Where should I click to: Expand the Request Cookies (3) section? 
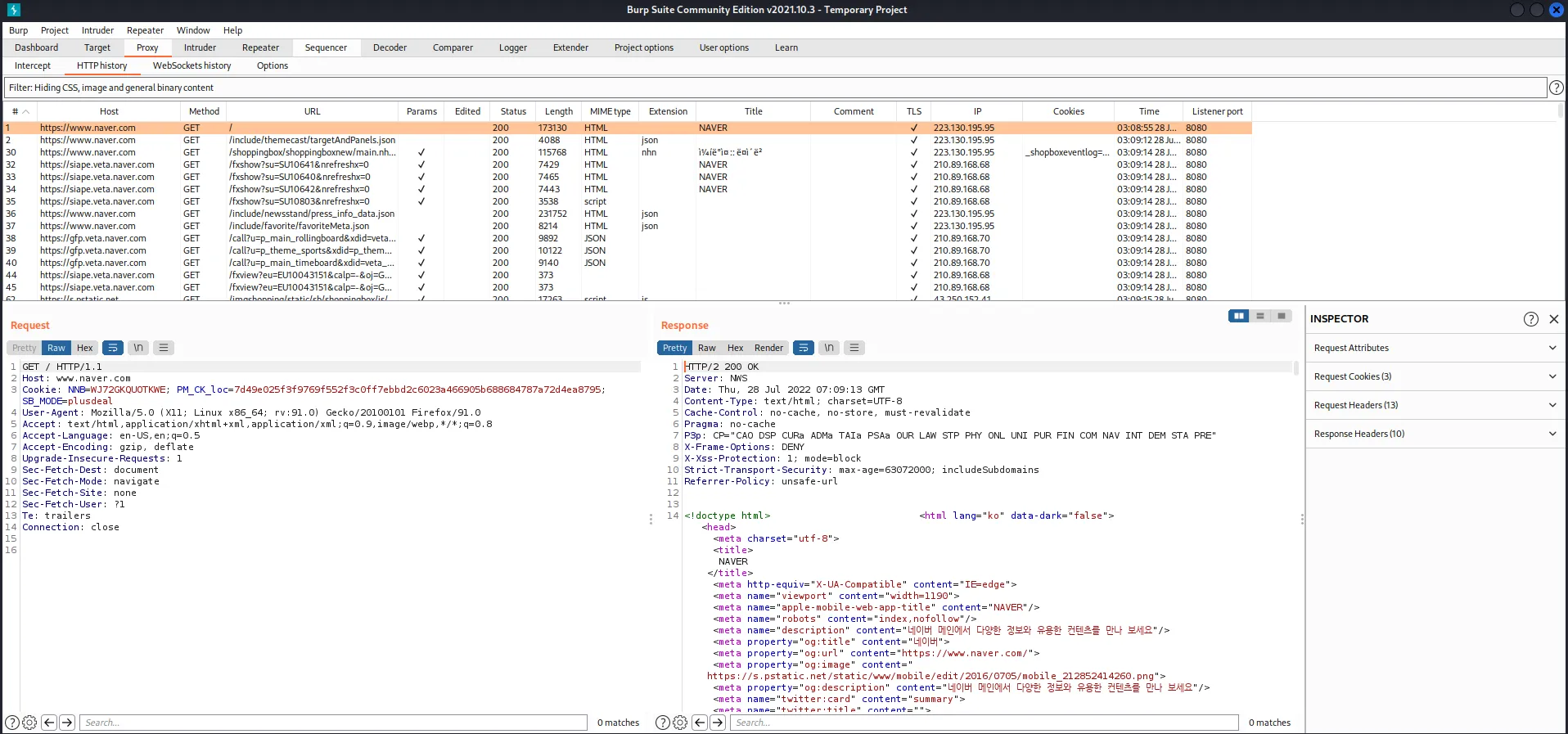[x=1435, y=376]
